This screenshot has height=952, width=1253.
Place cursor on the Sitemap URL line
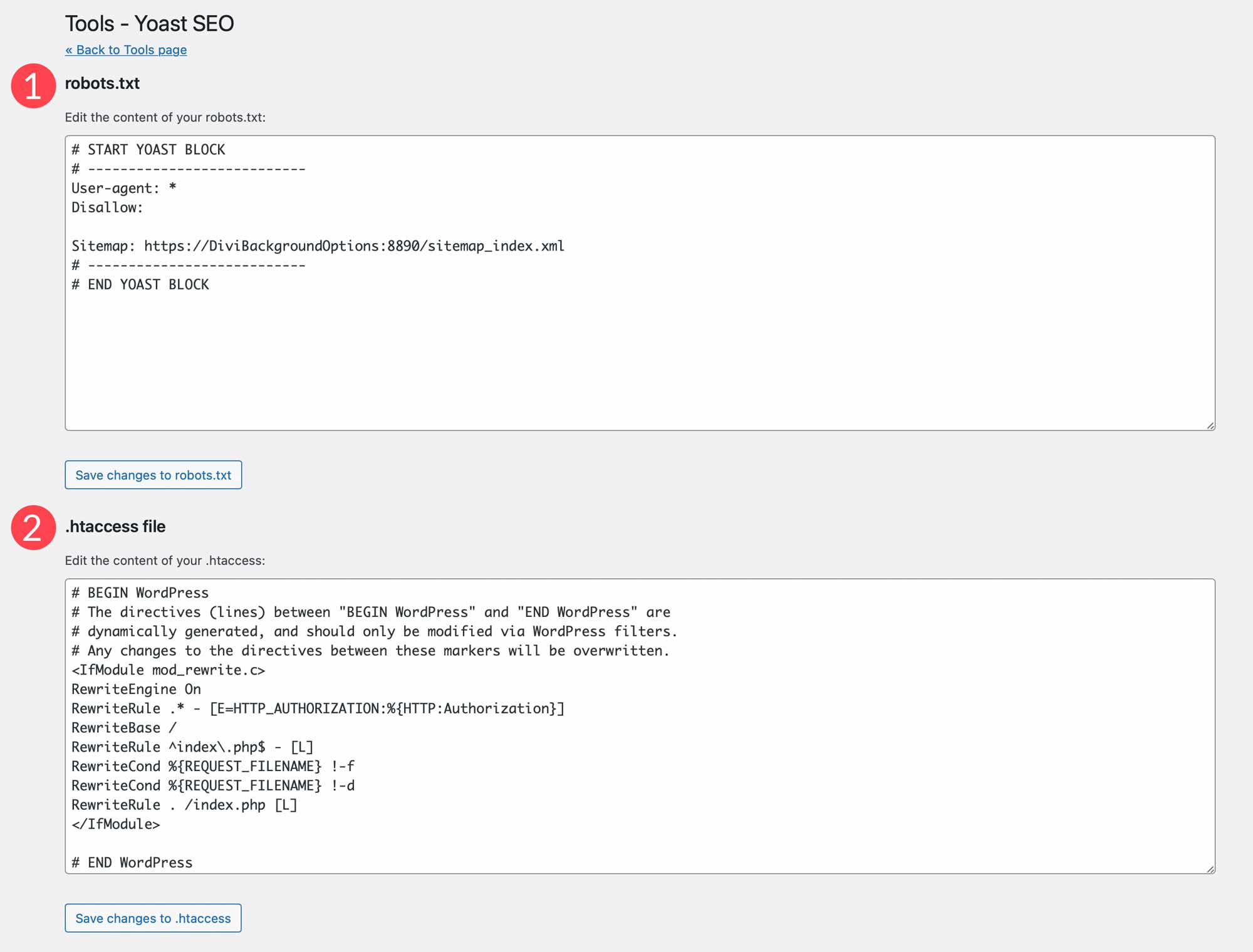click(x=318, y=246)
